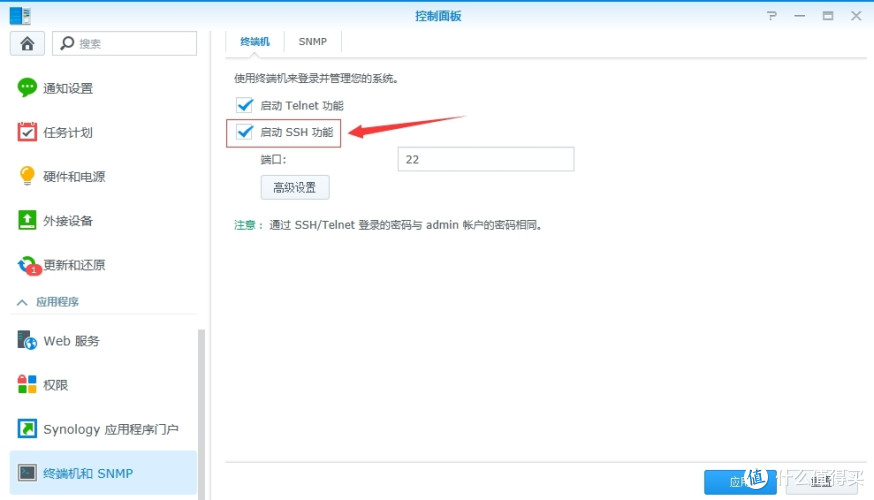Screen dimensions: 874x500
Task: Collapse the applications section chevron
Action: click(22, 302)
